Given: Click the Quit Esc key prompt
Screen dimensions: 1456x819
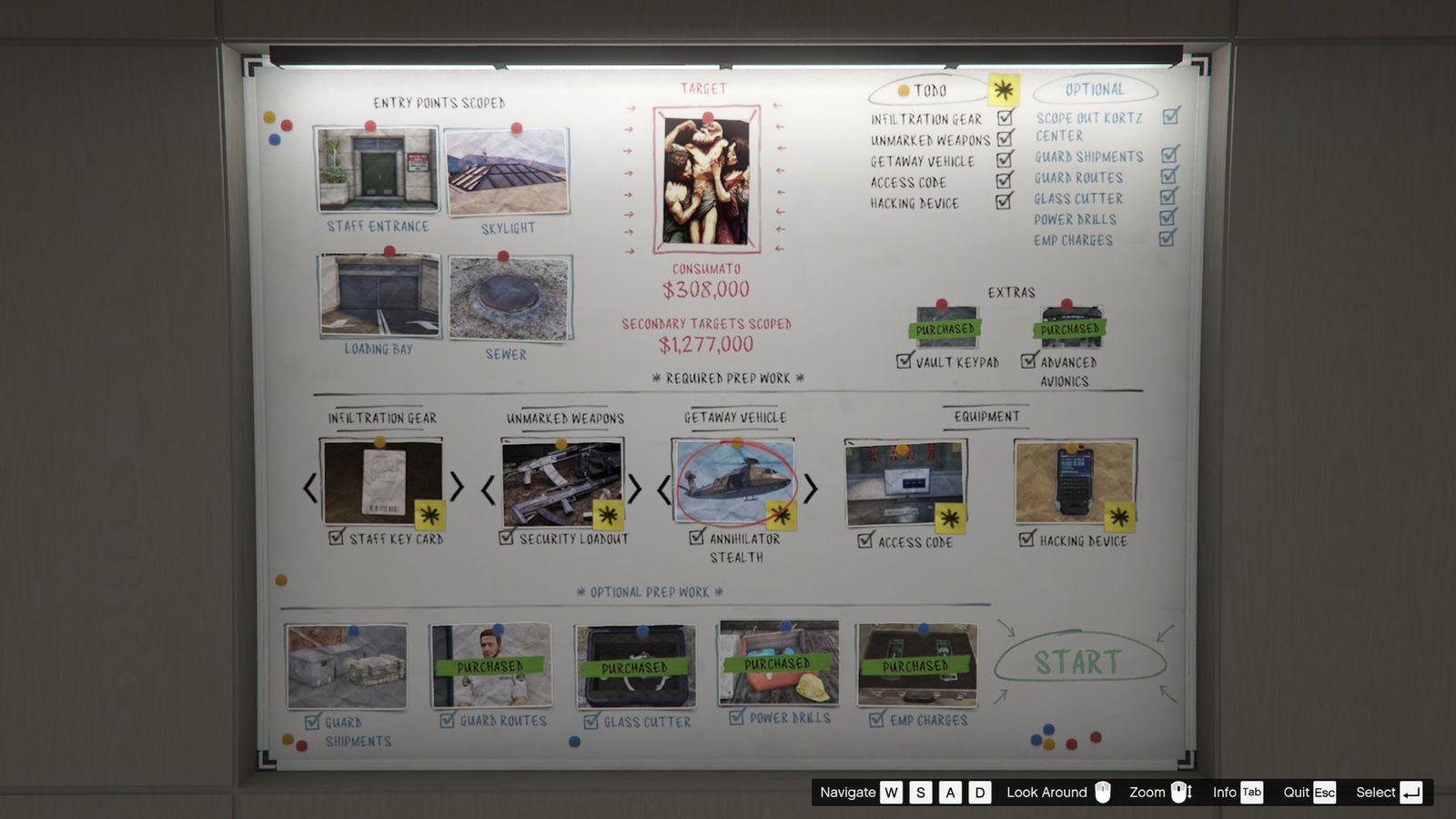Looking at the screenshot, I should [1324, 792].
